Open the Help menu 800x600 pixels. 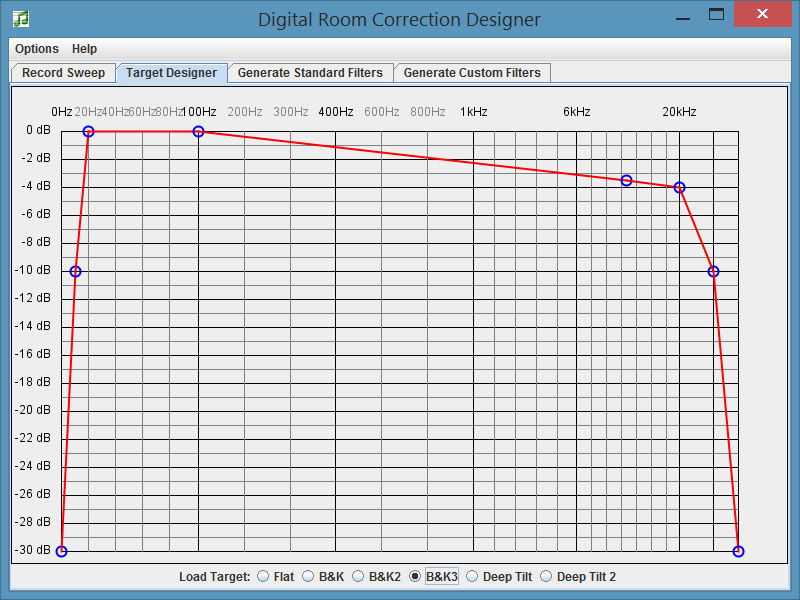click(x=84, y=48)
